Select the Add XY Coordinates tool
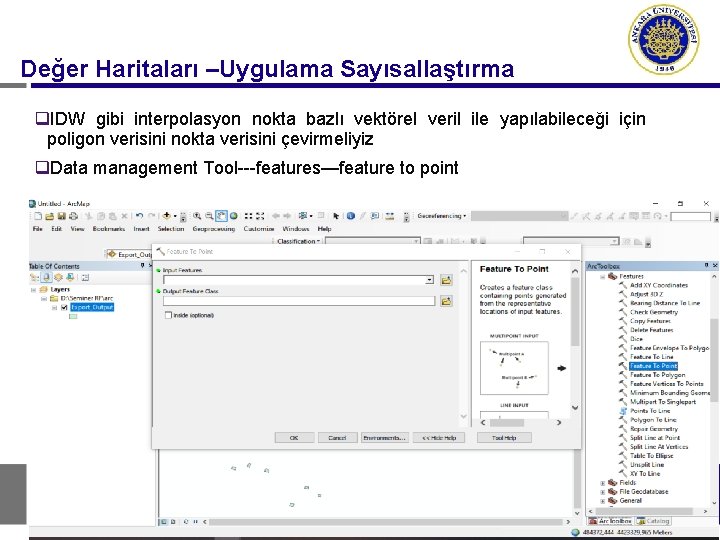The height and width of the screenshot is (540, 720). (x=658, y=285)
